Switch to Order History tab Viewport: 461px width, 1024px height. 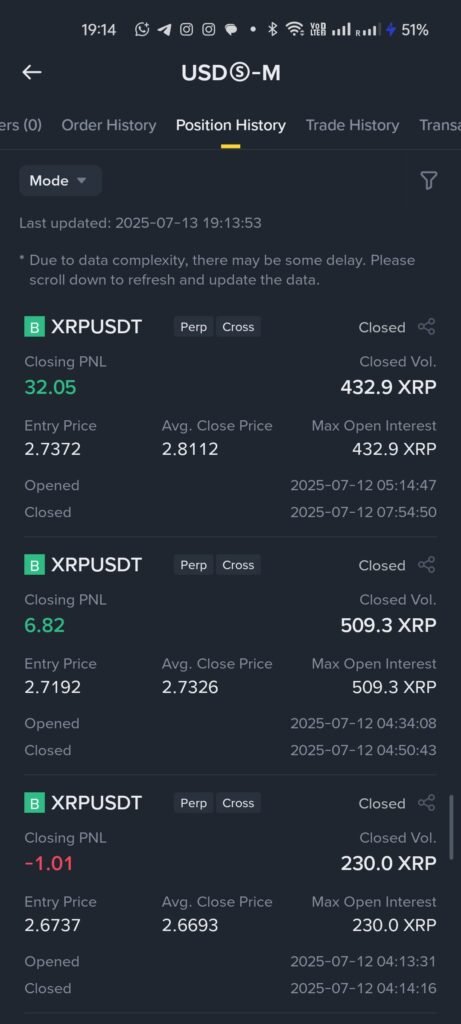tap(108, 125)
